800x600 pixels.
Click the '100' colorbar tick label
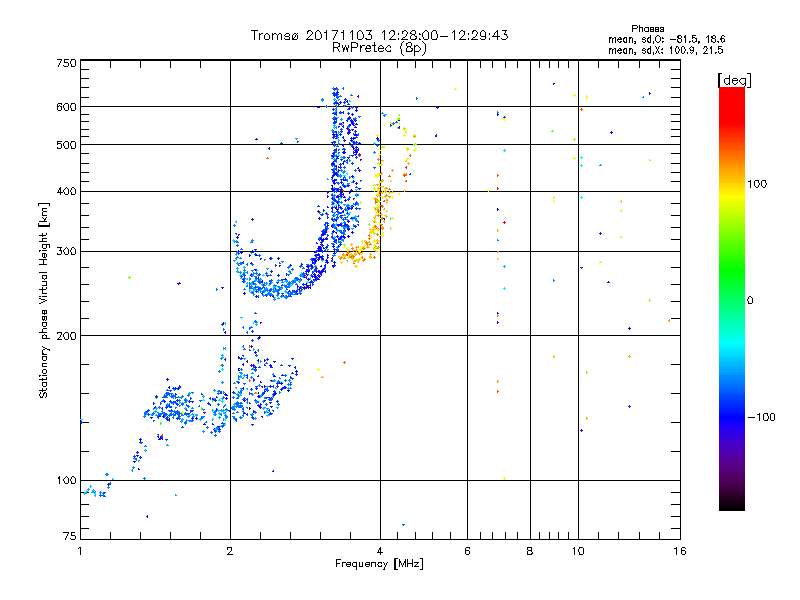[x=757, y=184]
